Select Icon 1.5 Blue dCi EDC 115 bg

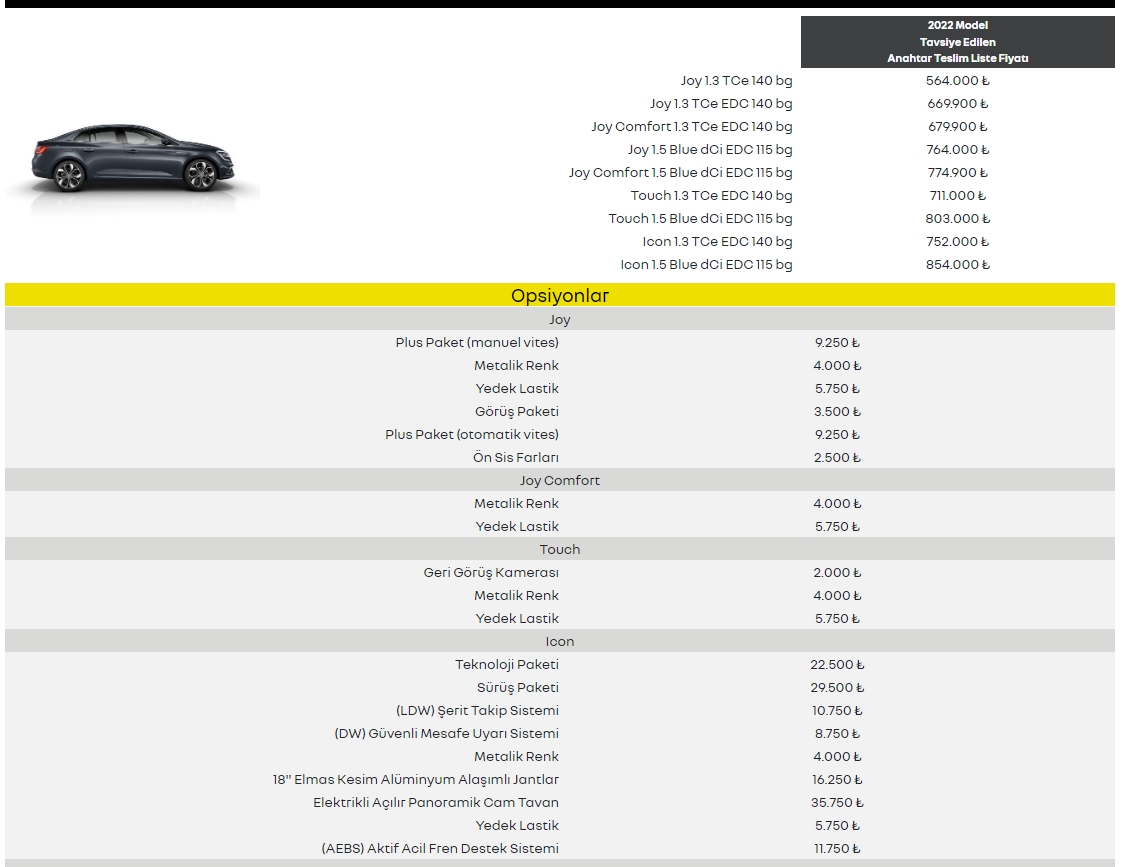[706, 265]
